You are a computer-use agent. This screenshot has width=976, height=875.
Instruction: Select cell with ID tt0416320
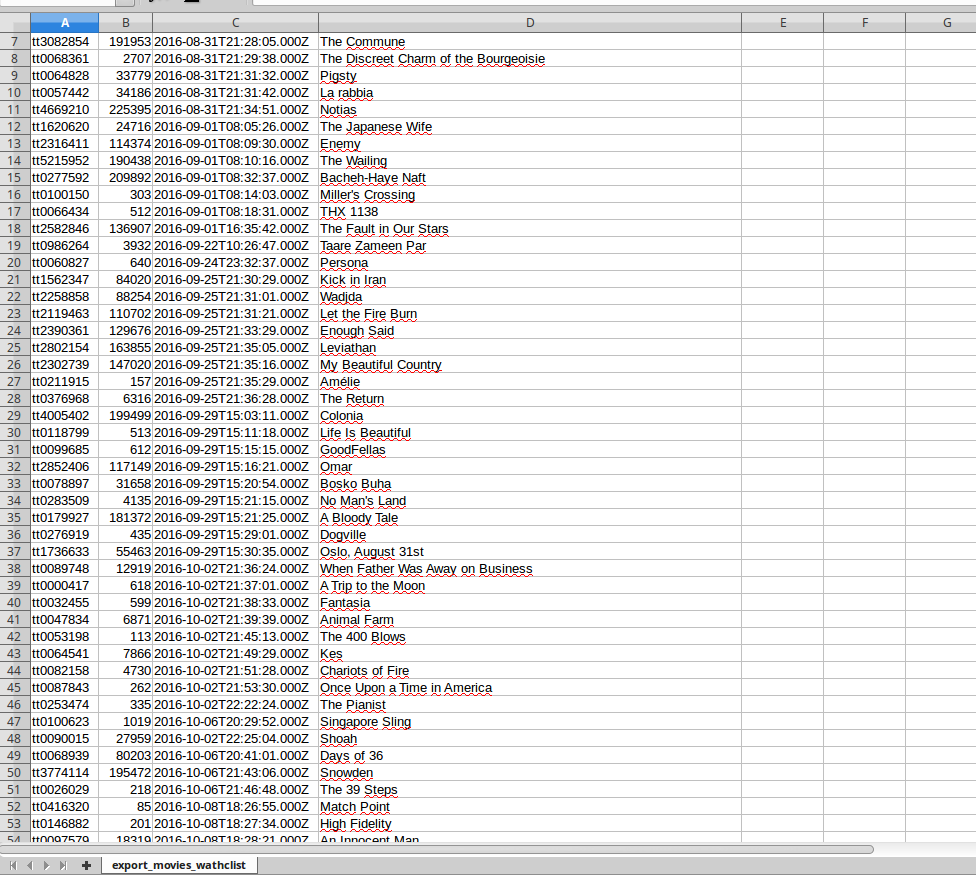tap(65, 807)
